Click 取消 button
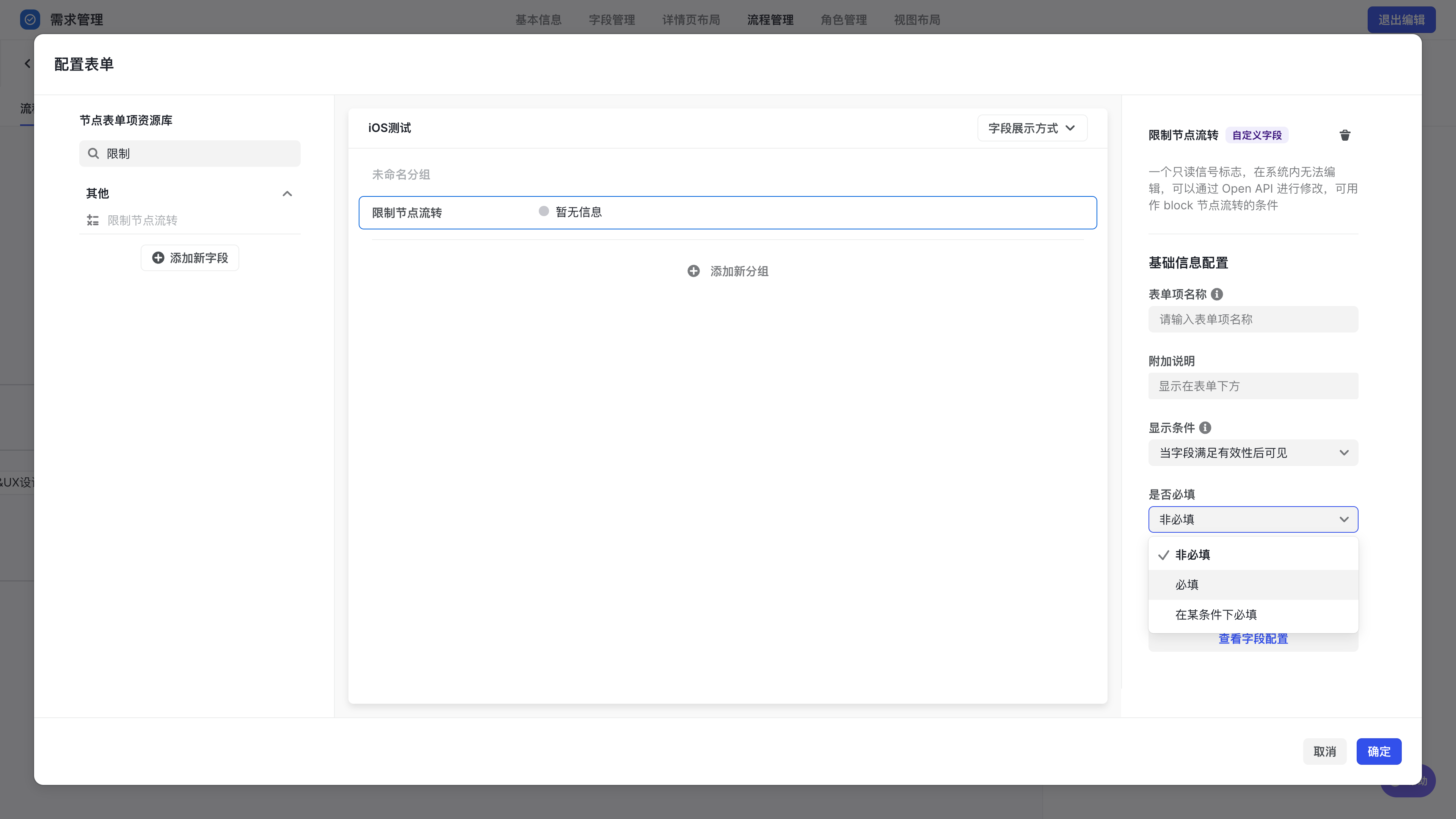This screenshot has height=819, width=1456. [1324, 752]
